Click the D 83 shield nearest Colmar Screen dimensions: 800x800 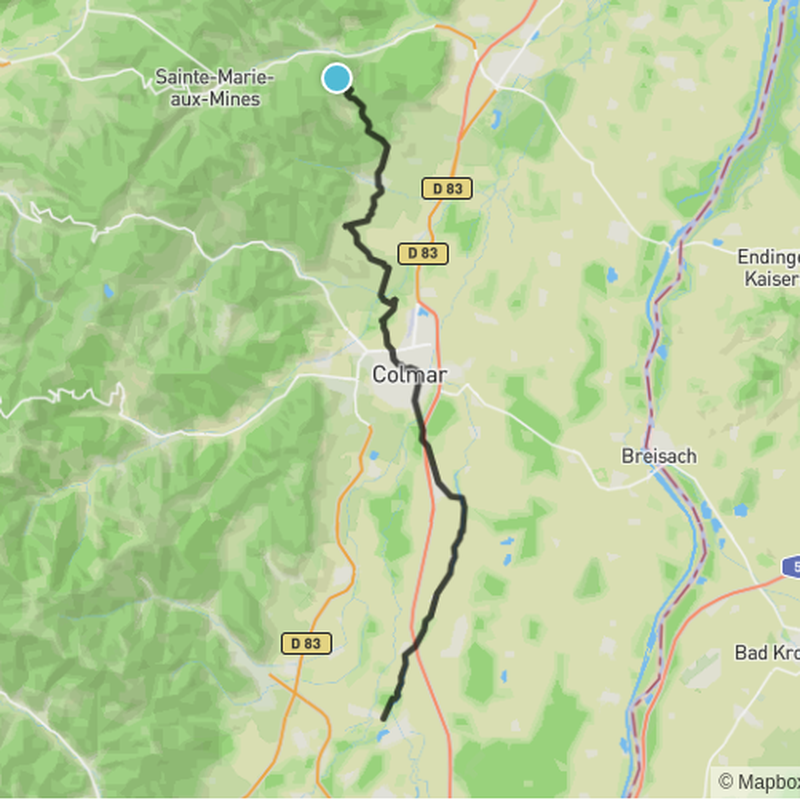423,254
